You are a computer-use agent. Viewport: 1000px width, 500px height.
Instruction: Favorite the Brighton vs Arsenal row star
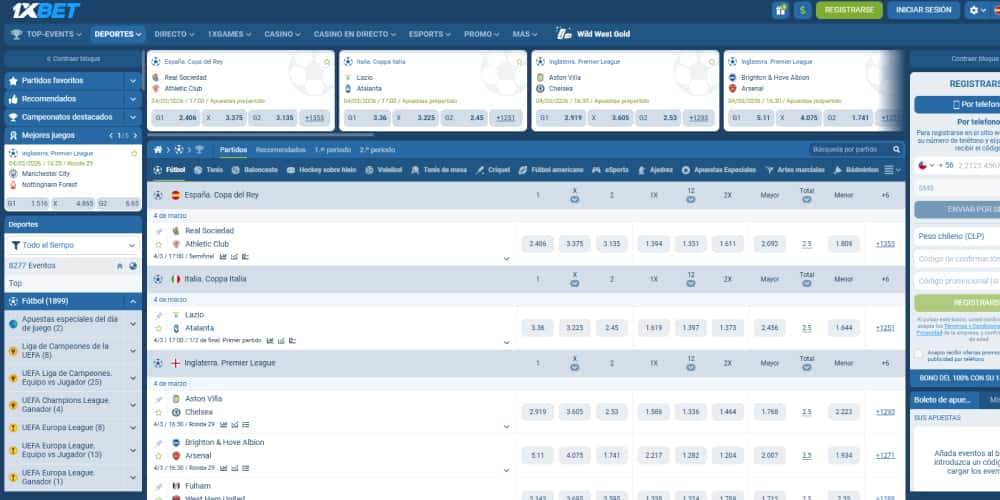pyautogui.click(x=159, y=456)
